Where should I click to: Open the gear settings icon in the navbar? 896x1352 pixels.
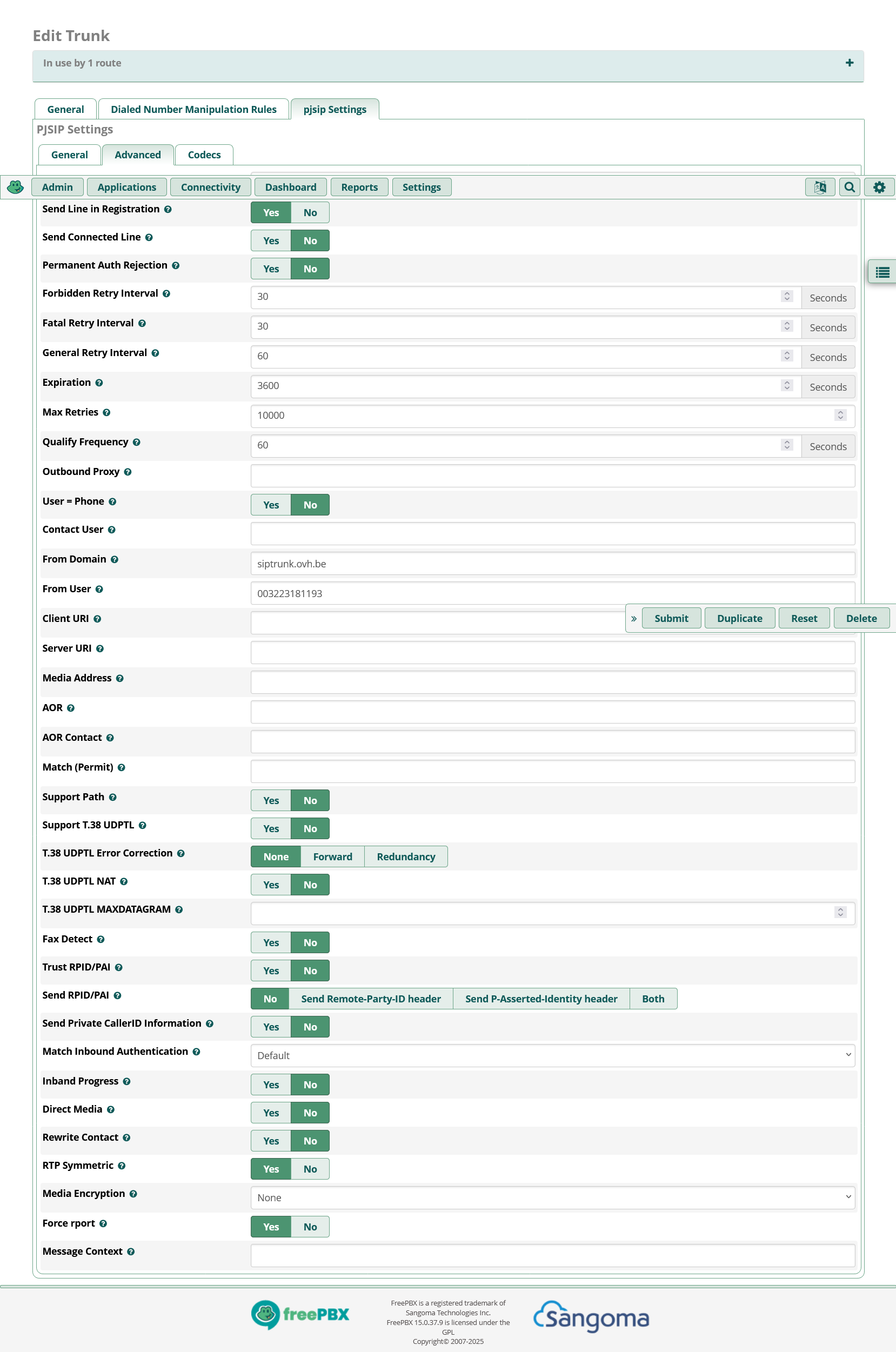coord(879,187)
